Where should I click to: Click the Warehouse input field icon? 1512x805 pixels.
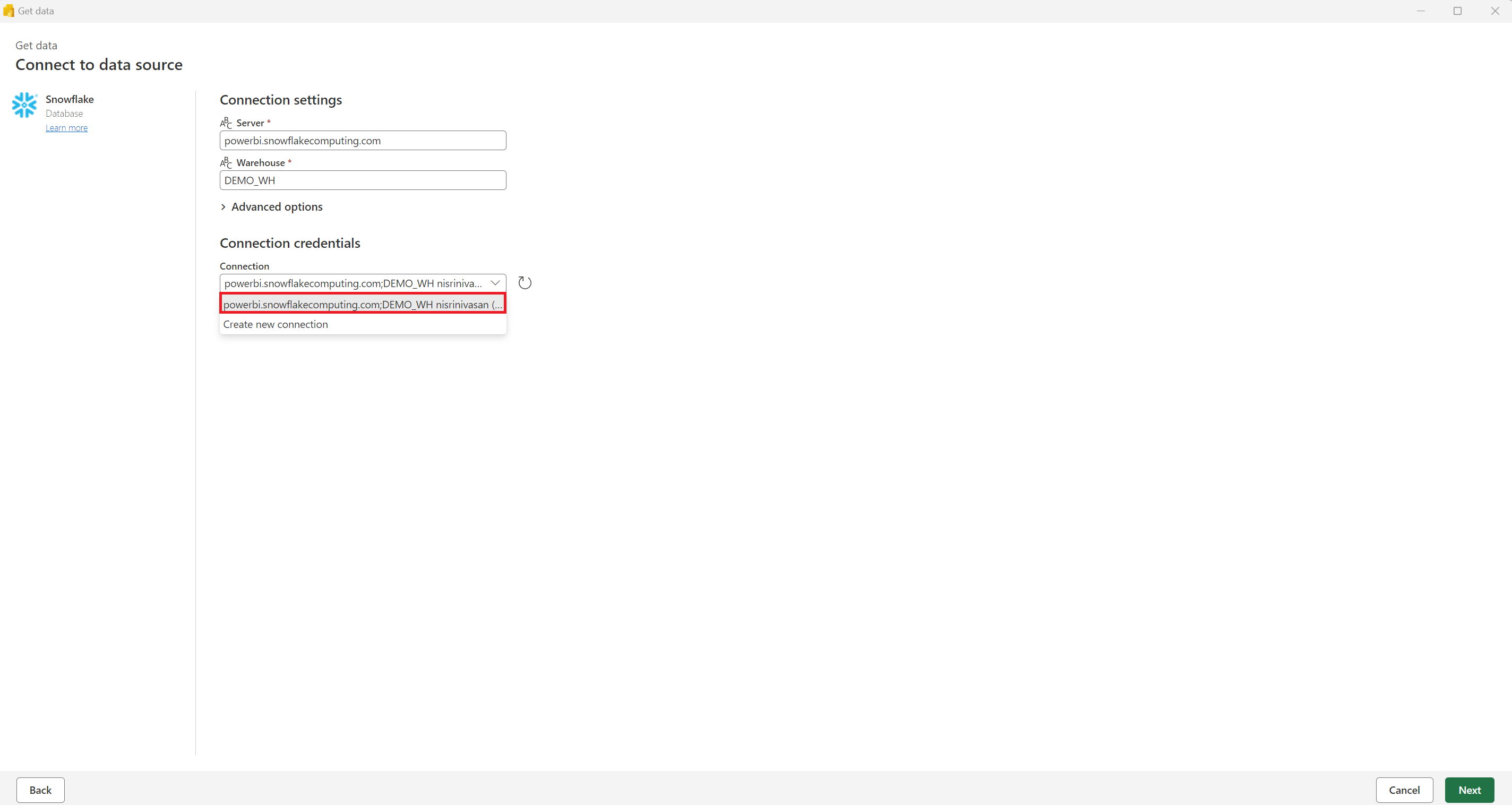tap(225, 162)
